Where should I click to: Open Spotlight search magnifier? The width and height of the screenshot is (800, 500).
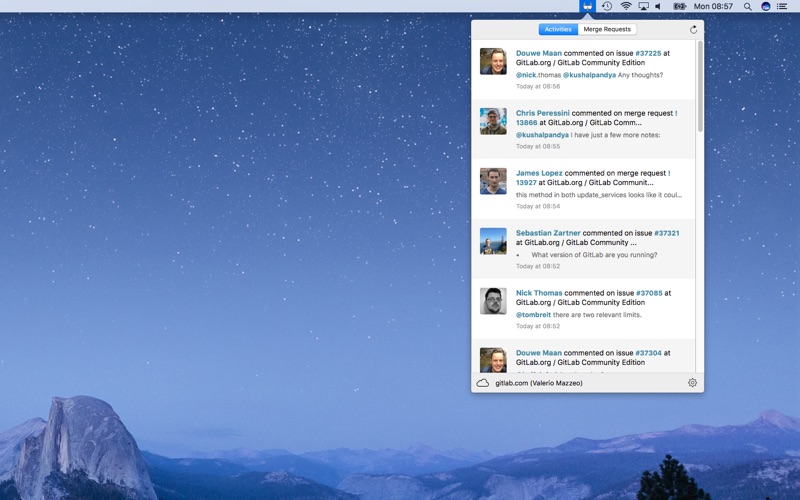point(747,6)
